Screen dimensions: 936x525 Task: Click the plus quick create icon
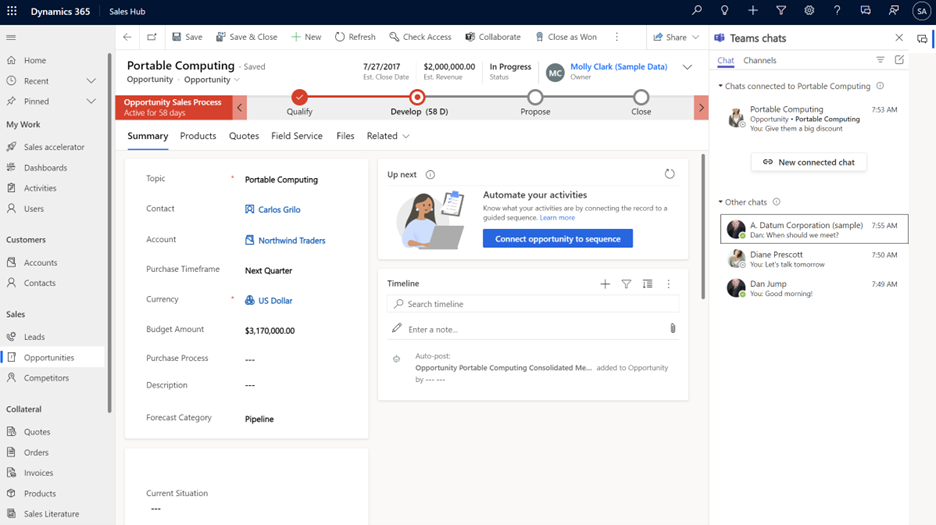click(x=752, y=10)
